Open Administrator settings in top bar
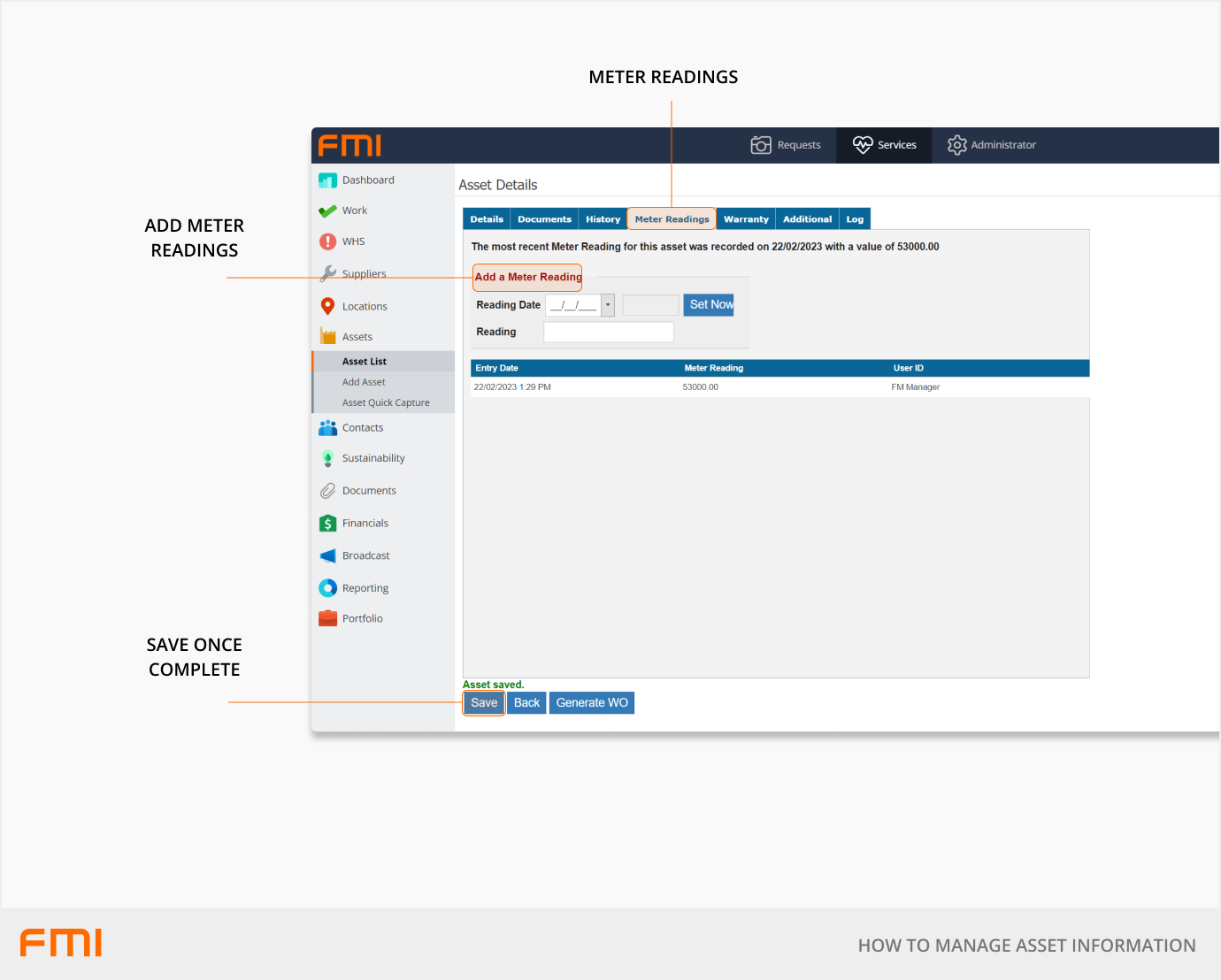Viewport: 1221px width, 980px height. click(x=992, y=145)
